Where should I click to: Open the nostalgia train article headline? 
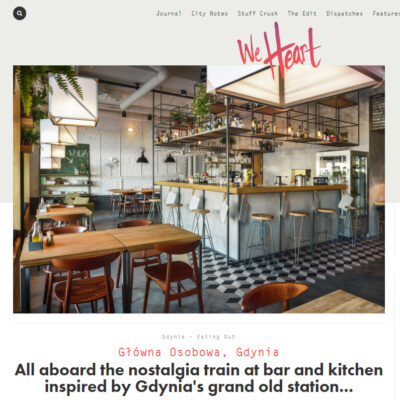[199, 378]
